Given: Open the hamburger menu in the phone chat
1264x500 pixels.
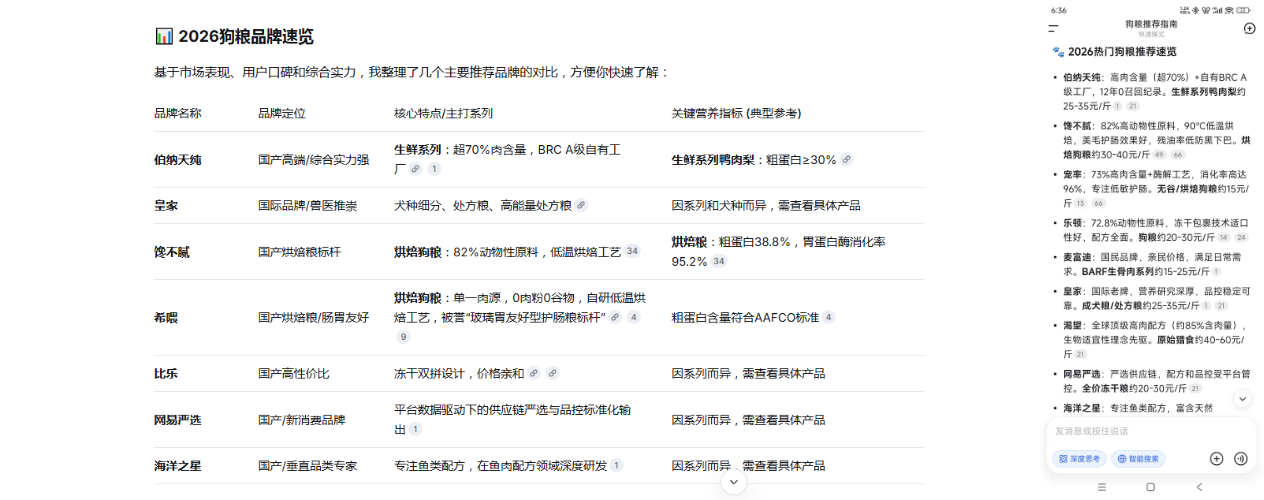Looking at the screenshot, I should coord(1053,28).
